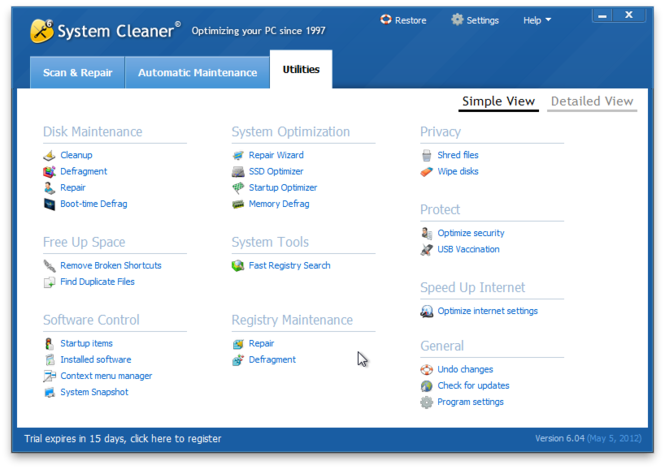Viewport: 665px width, 469px height.
Task: Click the Startup items icon
Action: (x=49, y=343)
